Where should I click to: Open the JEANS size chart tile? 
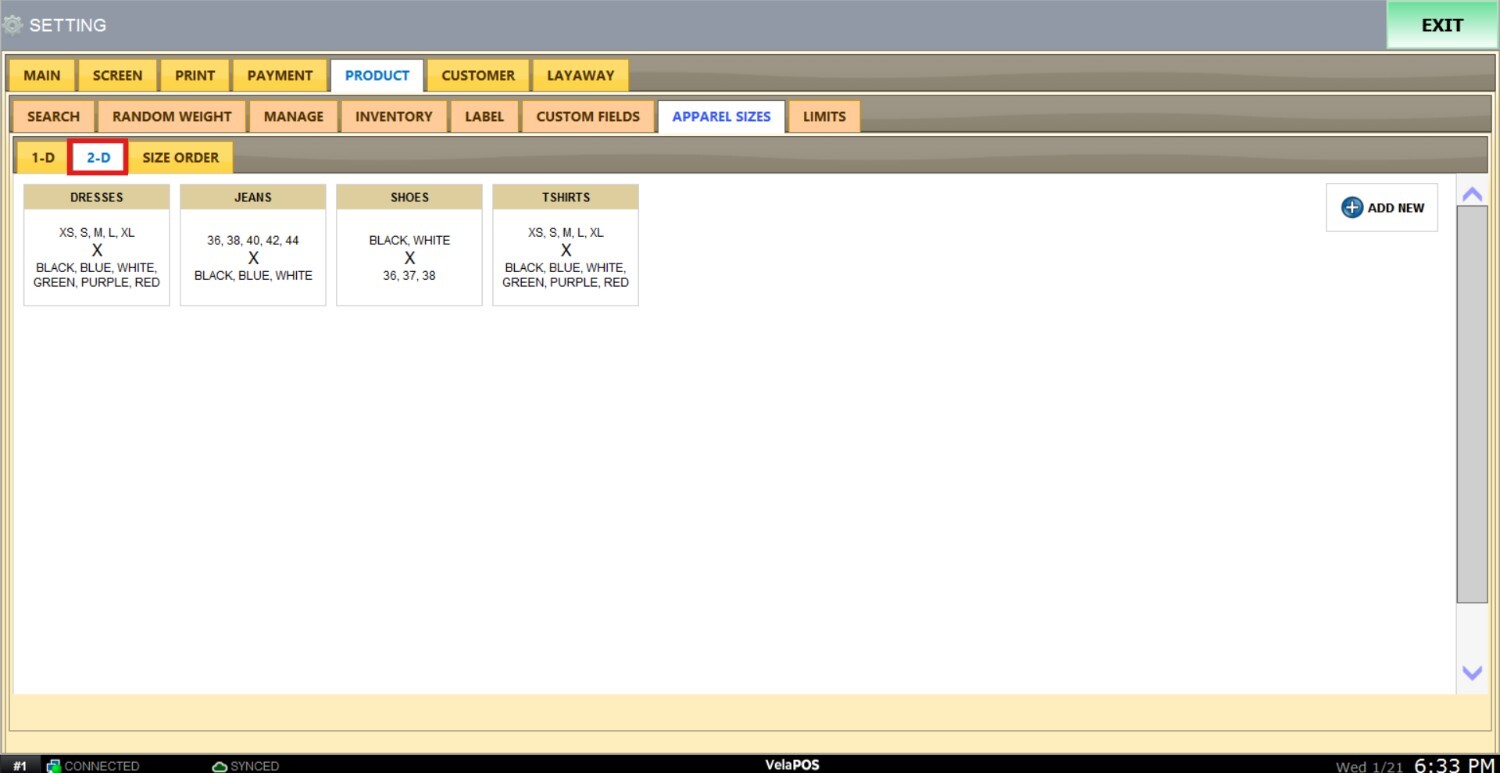pyautogui.click(x=253, y=245)
